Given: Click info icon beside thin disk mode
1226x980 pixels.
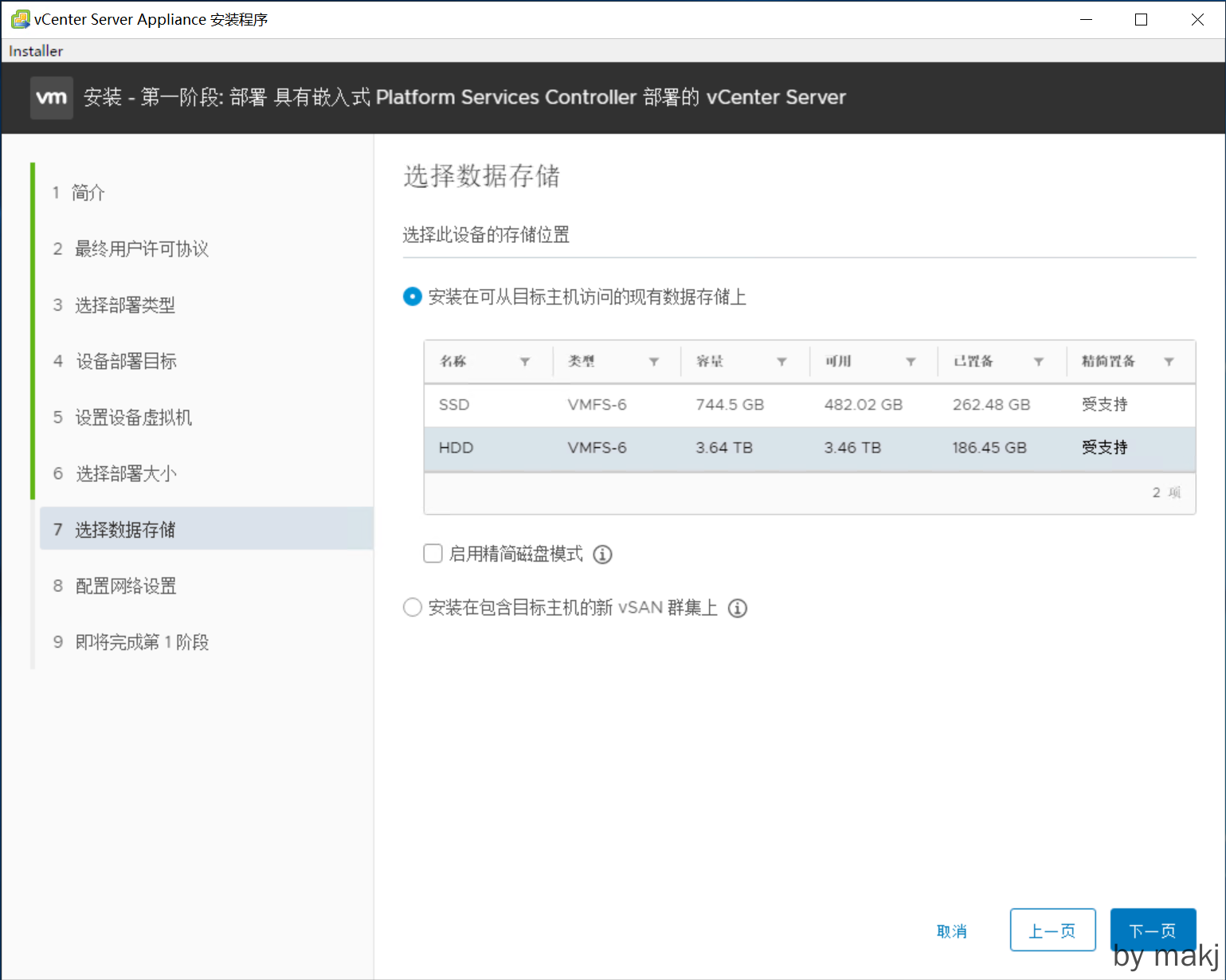Looking at the screenshot, I should pyautogui.click(x=603, y=555).
